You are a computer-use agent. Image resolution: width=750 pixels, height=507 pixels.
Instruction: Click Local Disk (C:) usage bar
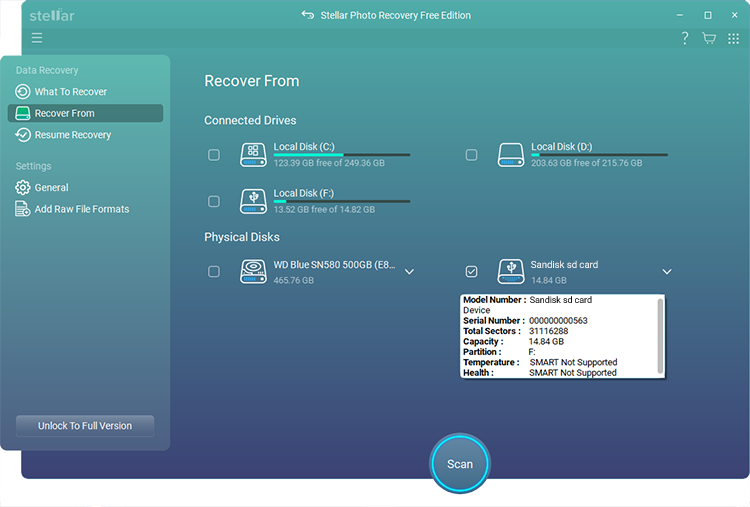click(x=342, y=155)
